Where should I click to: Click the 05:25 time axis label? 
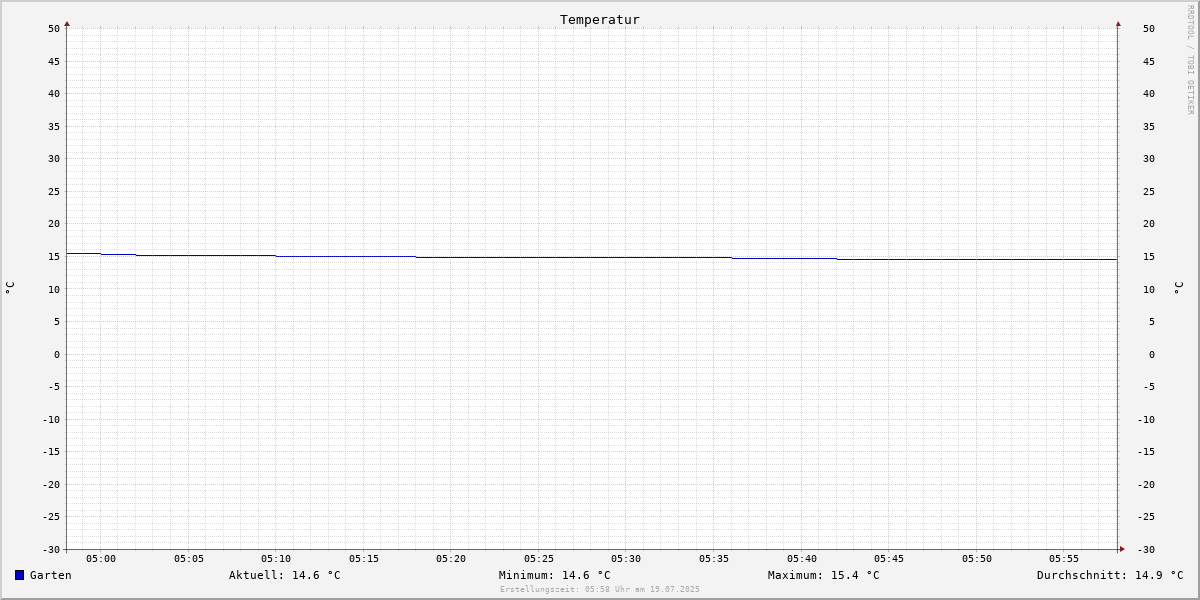[x=539, y=558]
